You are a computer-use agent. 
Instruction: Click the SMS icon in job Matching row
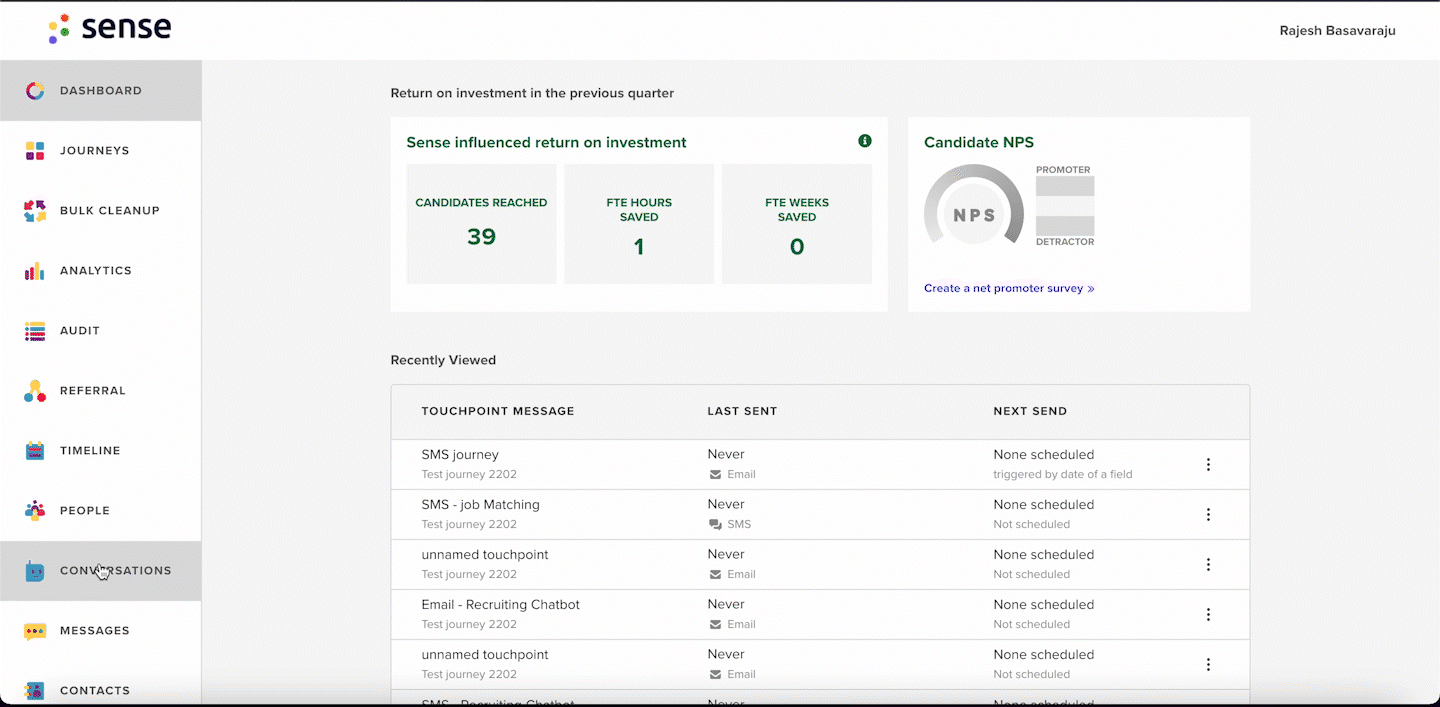pos(715,525)
